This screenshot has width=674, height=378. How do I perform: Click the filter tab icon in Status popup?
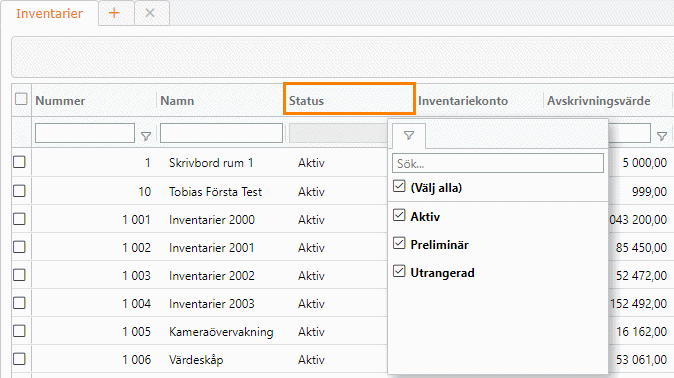coord(409,136)
